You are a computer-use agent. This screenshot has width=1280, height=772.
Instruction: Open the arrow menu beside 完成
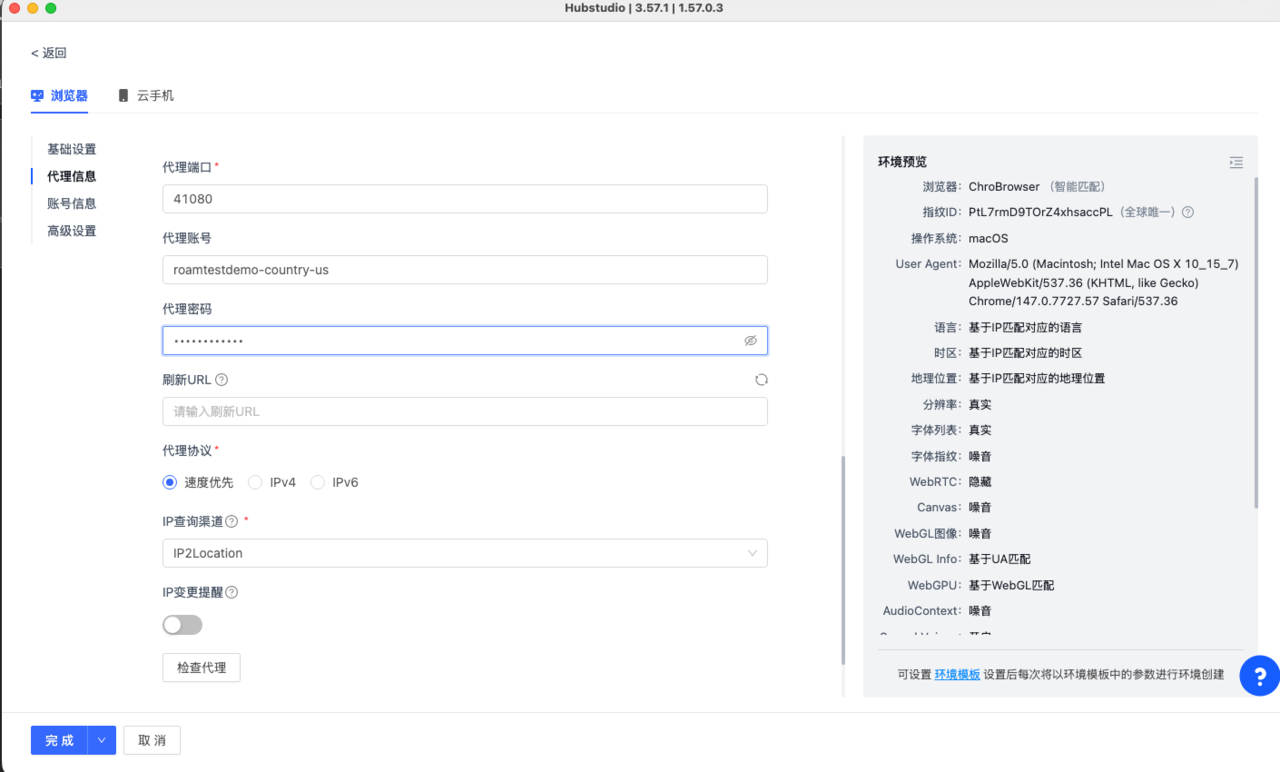click(102, 740)
